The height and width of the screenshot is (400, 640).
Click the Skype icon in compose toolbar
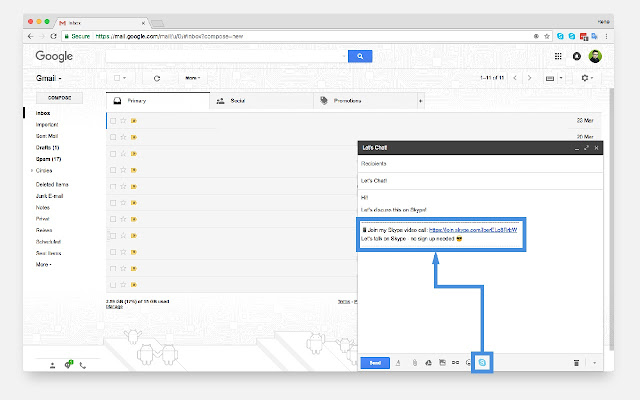click(x=482, y=362)
